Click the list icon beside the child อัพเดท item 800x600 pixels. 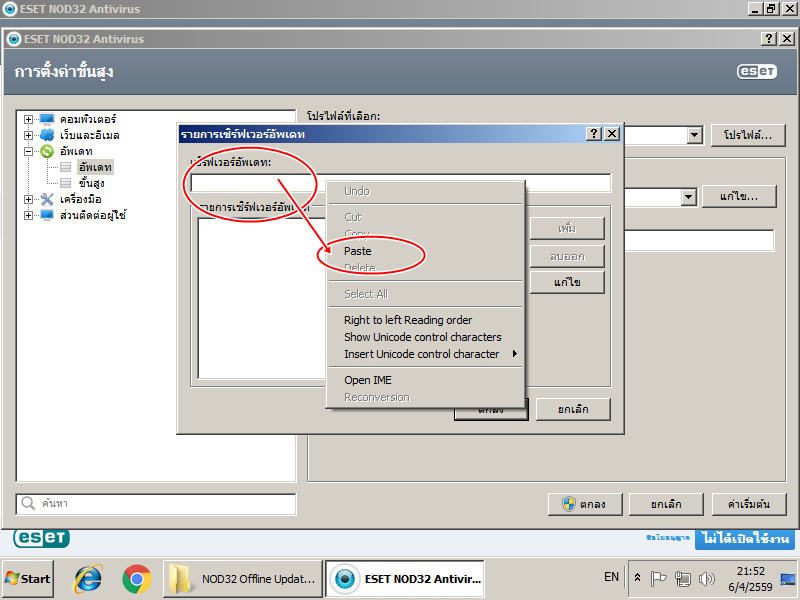tap(66, 167)
